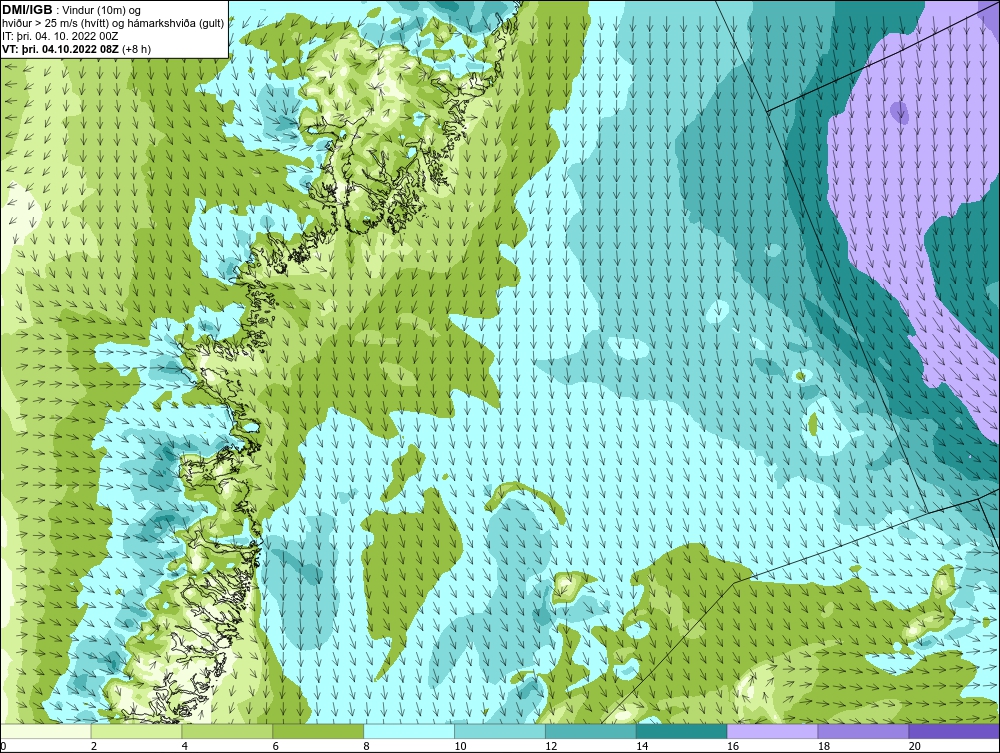Select the 6–8 m/s olive green swatch
This screenshot has height=753, width=1000.
pos(318,731)
